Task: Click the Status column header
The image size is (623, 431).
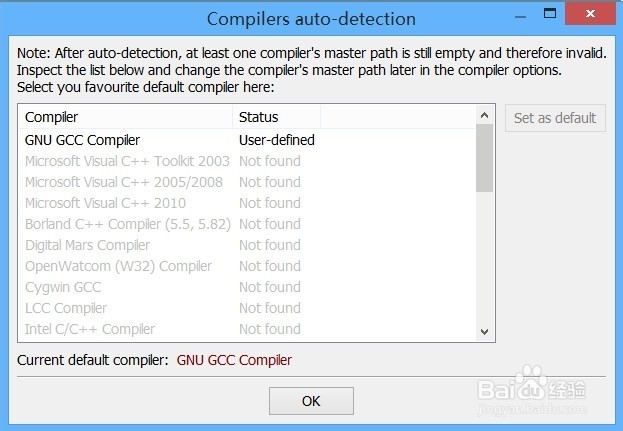Action: pos(276,117)
